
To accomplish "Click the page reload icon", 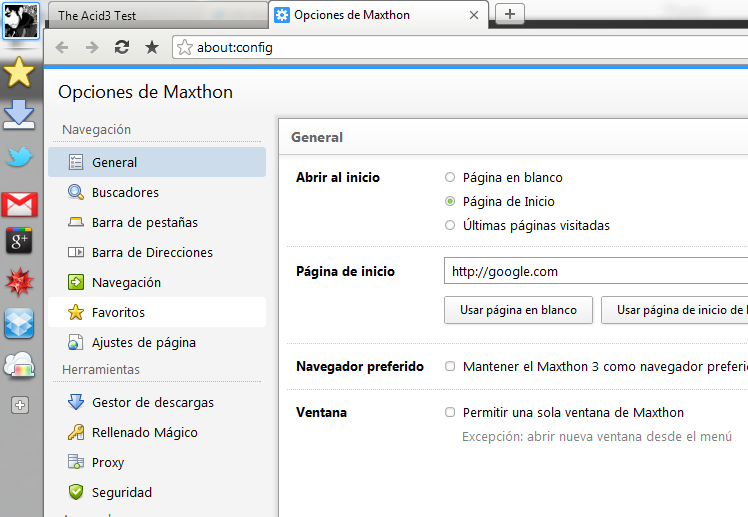I will 122,47.
